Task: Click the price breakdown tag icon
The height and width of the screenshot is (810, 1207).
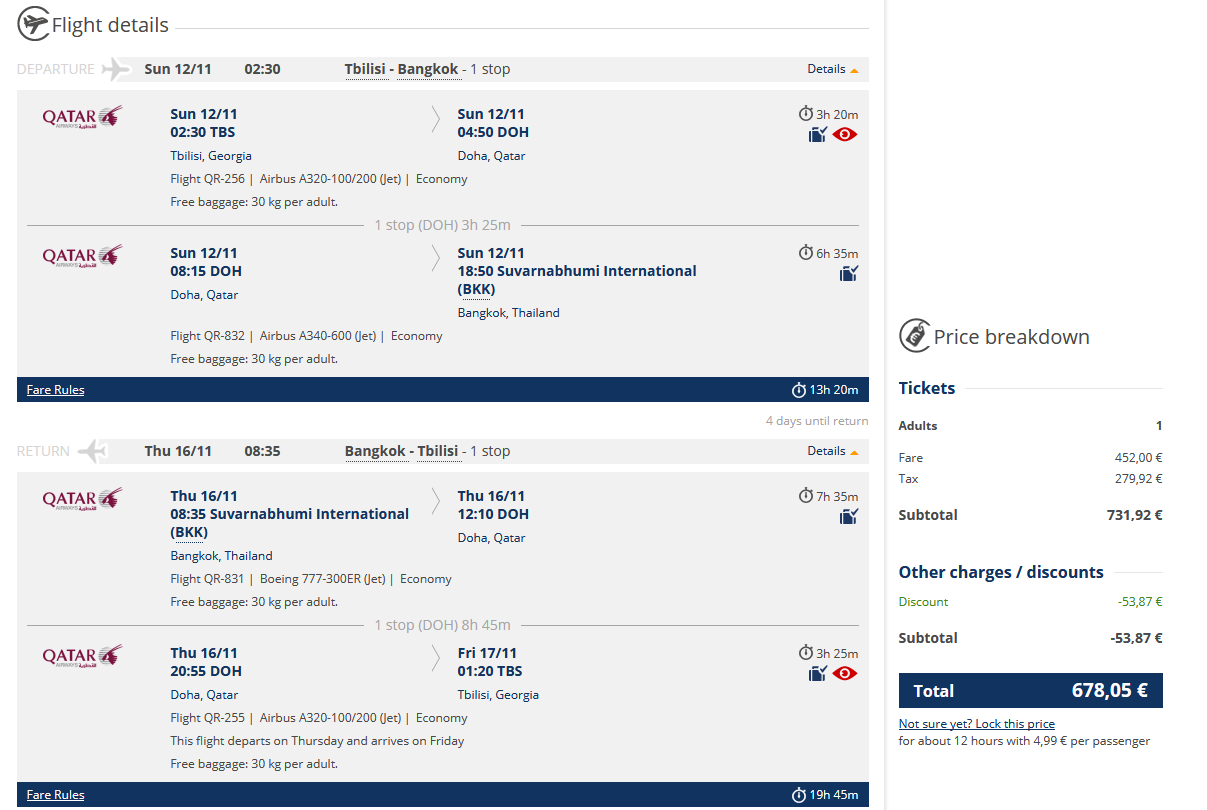Action: [914, 336]
